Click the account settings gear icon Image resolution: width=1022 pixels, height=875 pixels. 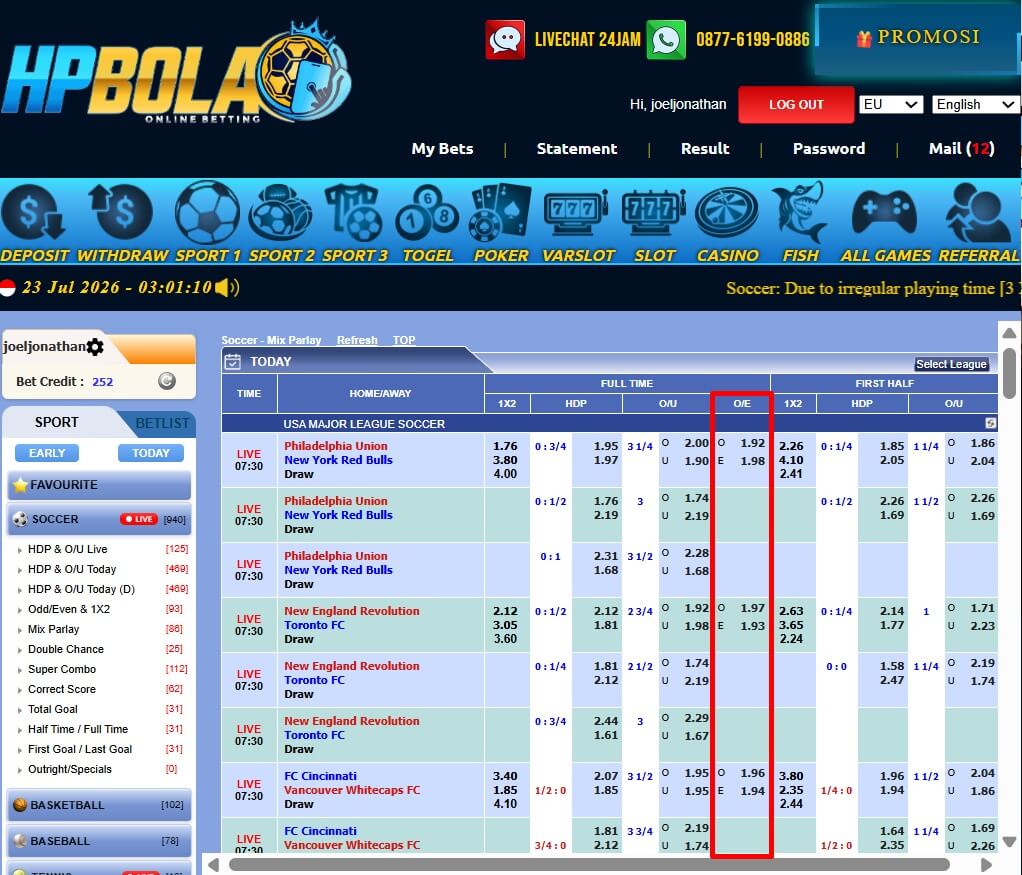tap(95, 347)
